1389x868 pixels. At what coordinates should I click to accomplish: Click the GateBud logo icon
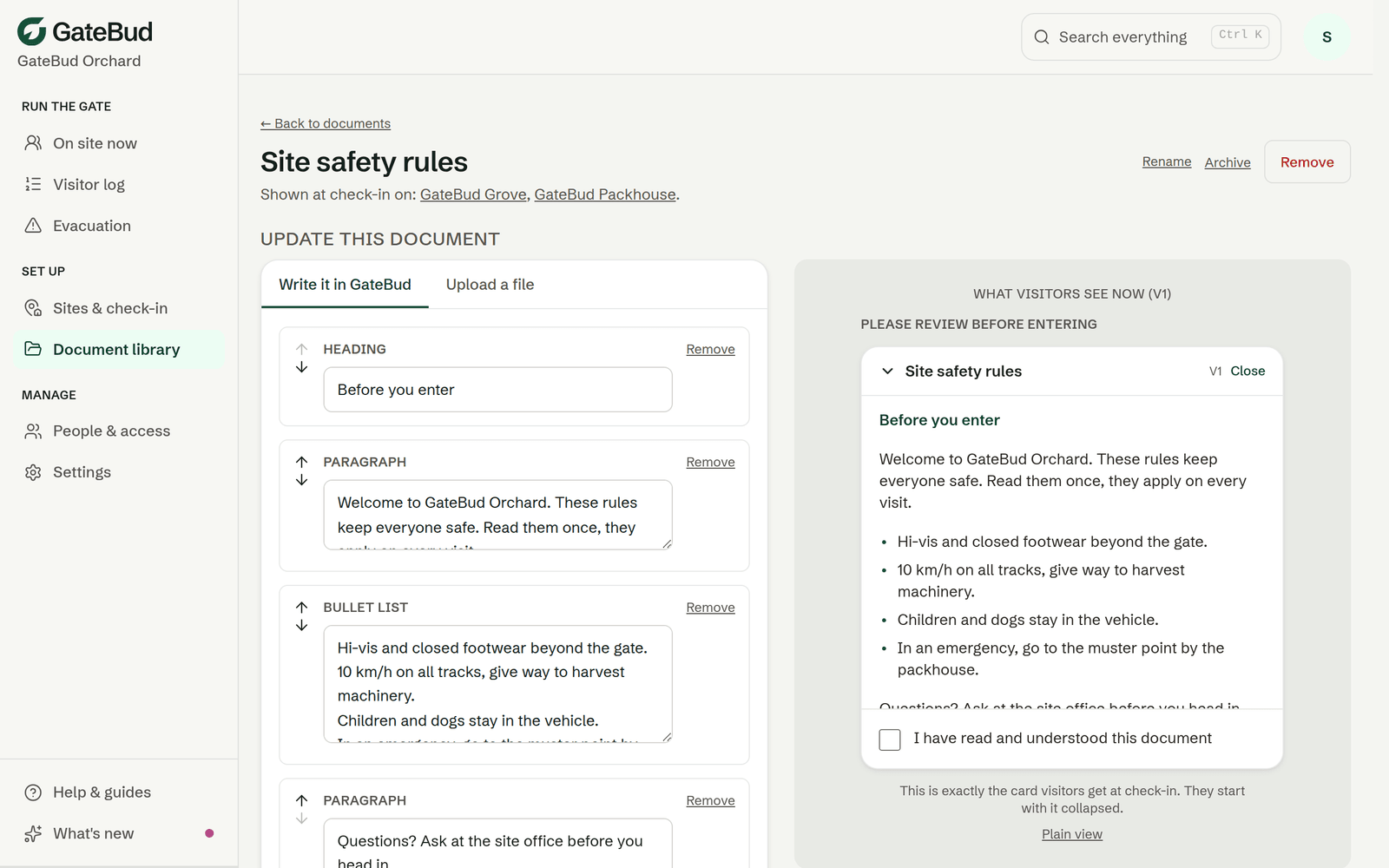click(x=32, y=31)
